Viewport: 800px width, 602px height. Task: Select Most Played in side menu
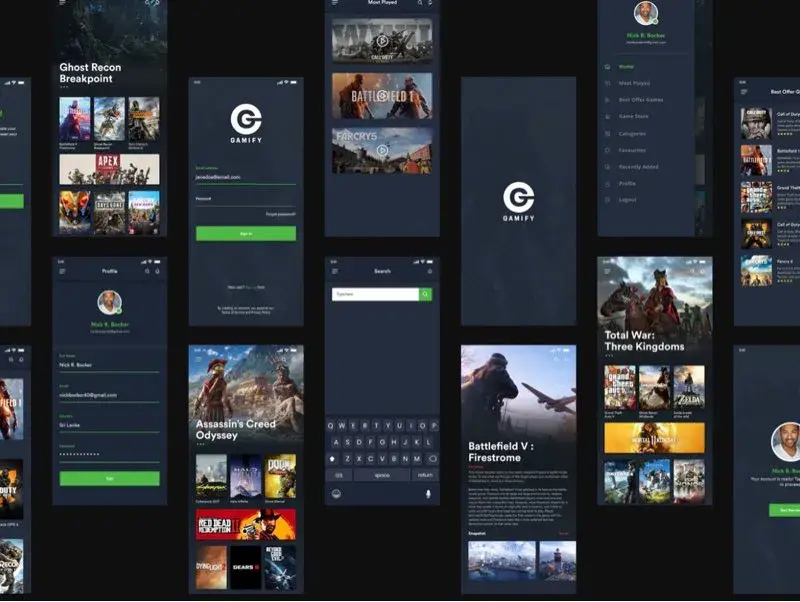tap(634, 83)
